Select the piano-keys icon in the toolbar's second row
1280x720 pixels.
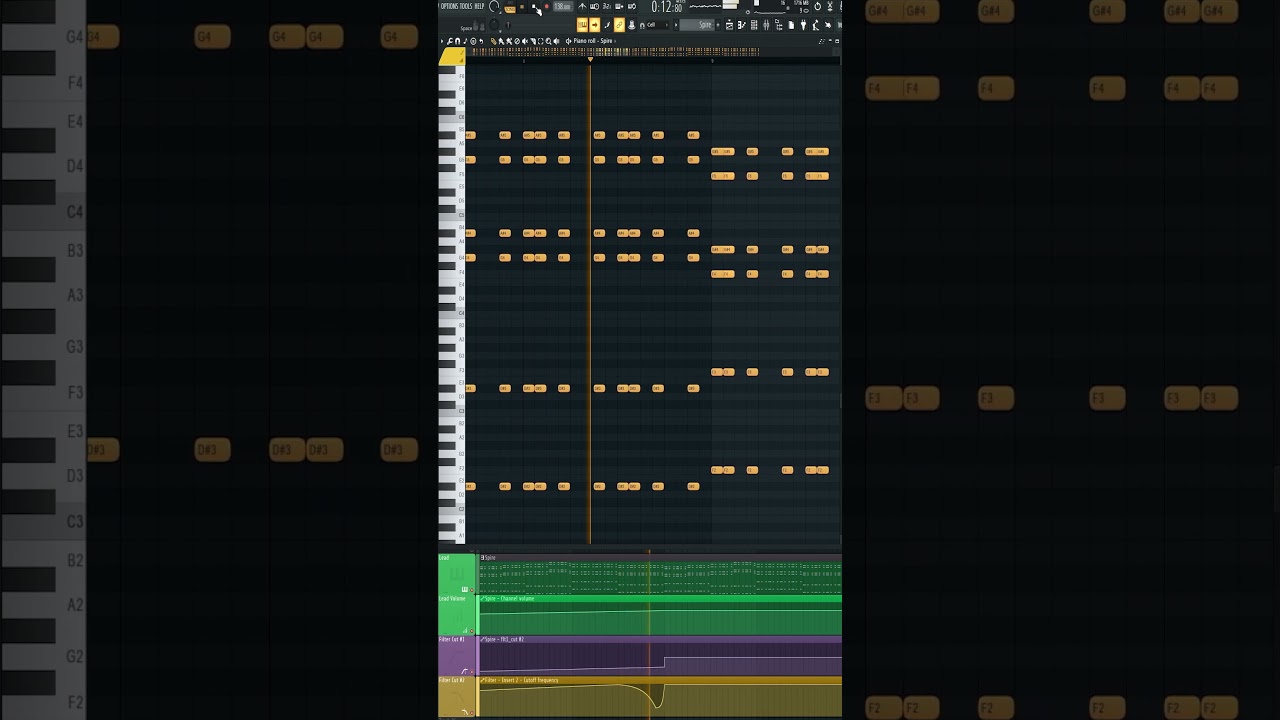pyautogui.click(x=582, y=25)
